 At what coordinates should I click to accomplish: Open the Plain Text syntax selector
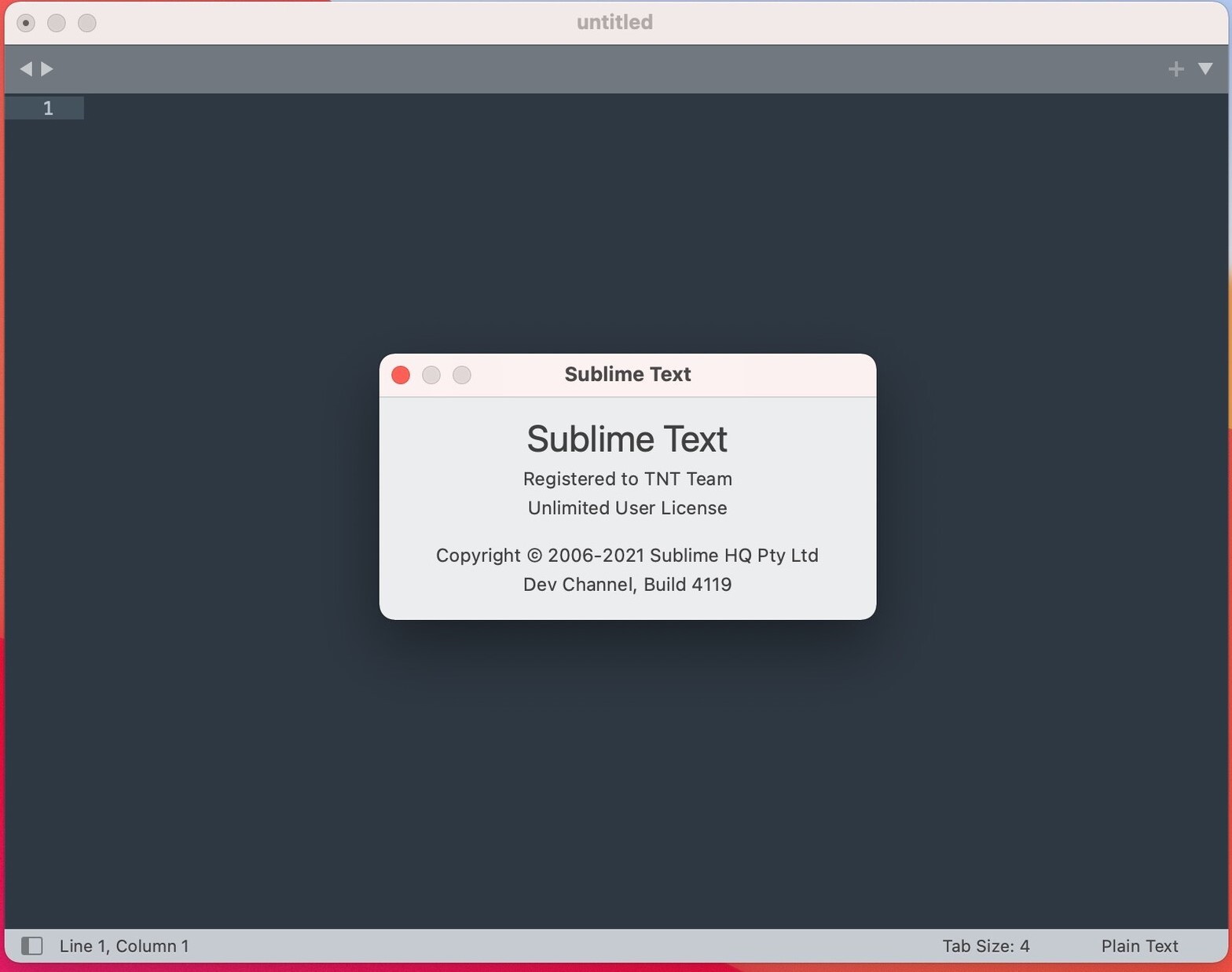click(1139, 945)
